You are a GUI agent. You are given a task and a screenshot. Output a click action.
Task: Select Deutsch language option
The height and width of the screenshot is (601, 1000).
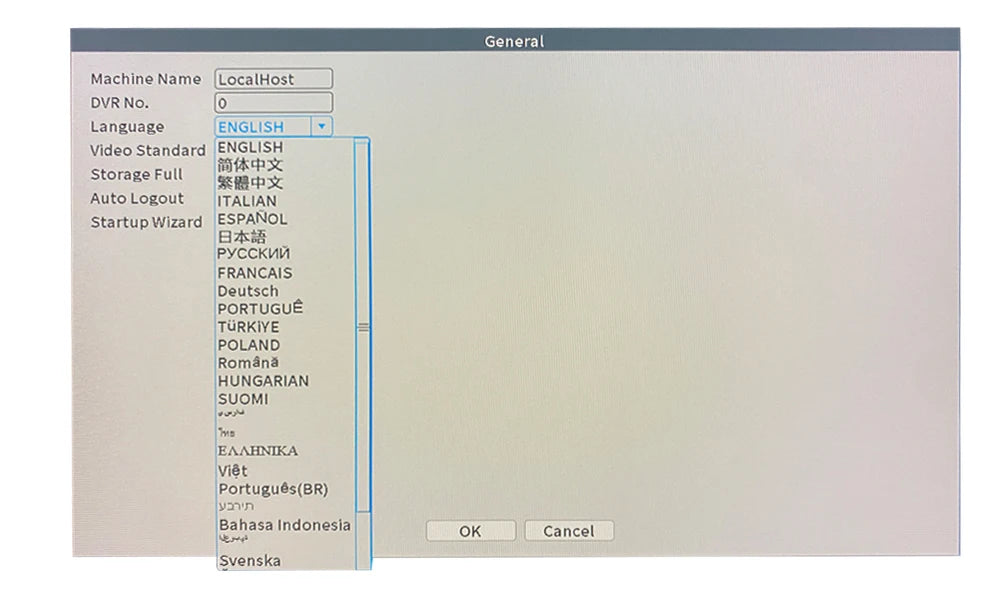248,291
